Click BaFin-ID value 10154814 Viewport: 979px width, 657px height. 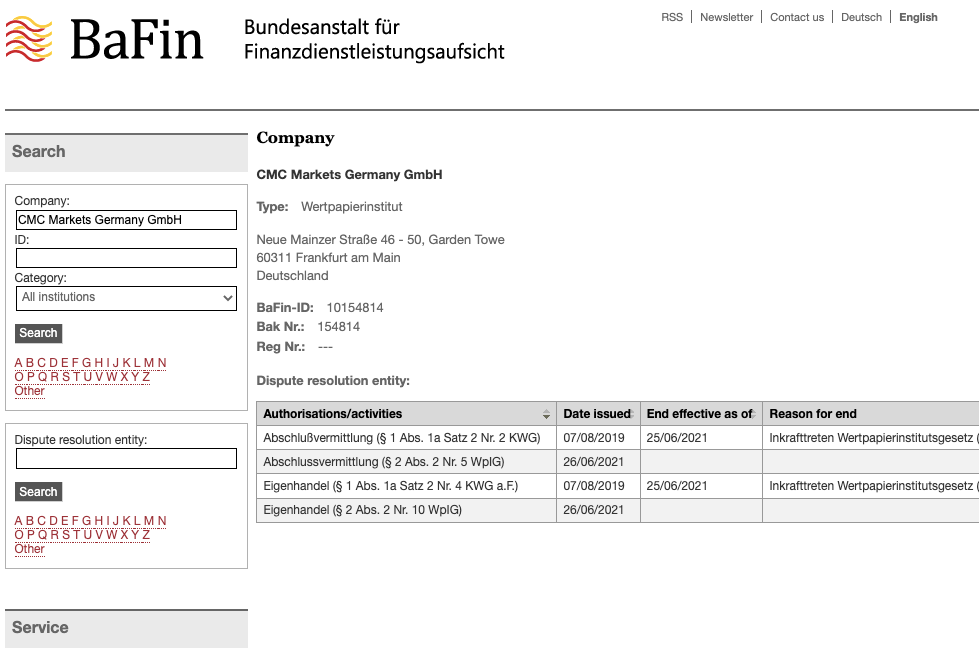(x=355, y=308)
